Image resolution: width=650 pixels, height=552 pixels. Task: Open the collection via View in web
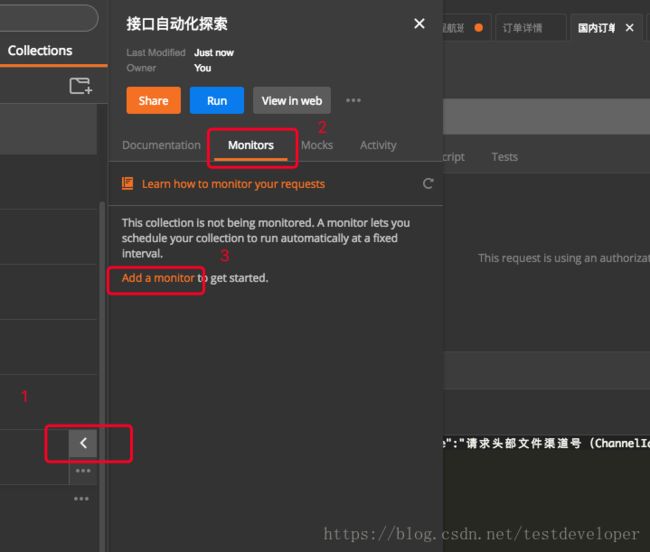292,100
